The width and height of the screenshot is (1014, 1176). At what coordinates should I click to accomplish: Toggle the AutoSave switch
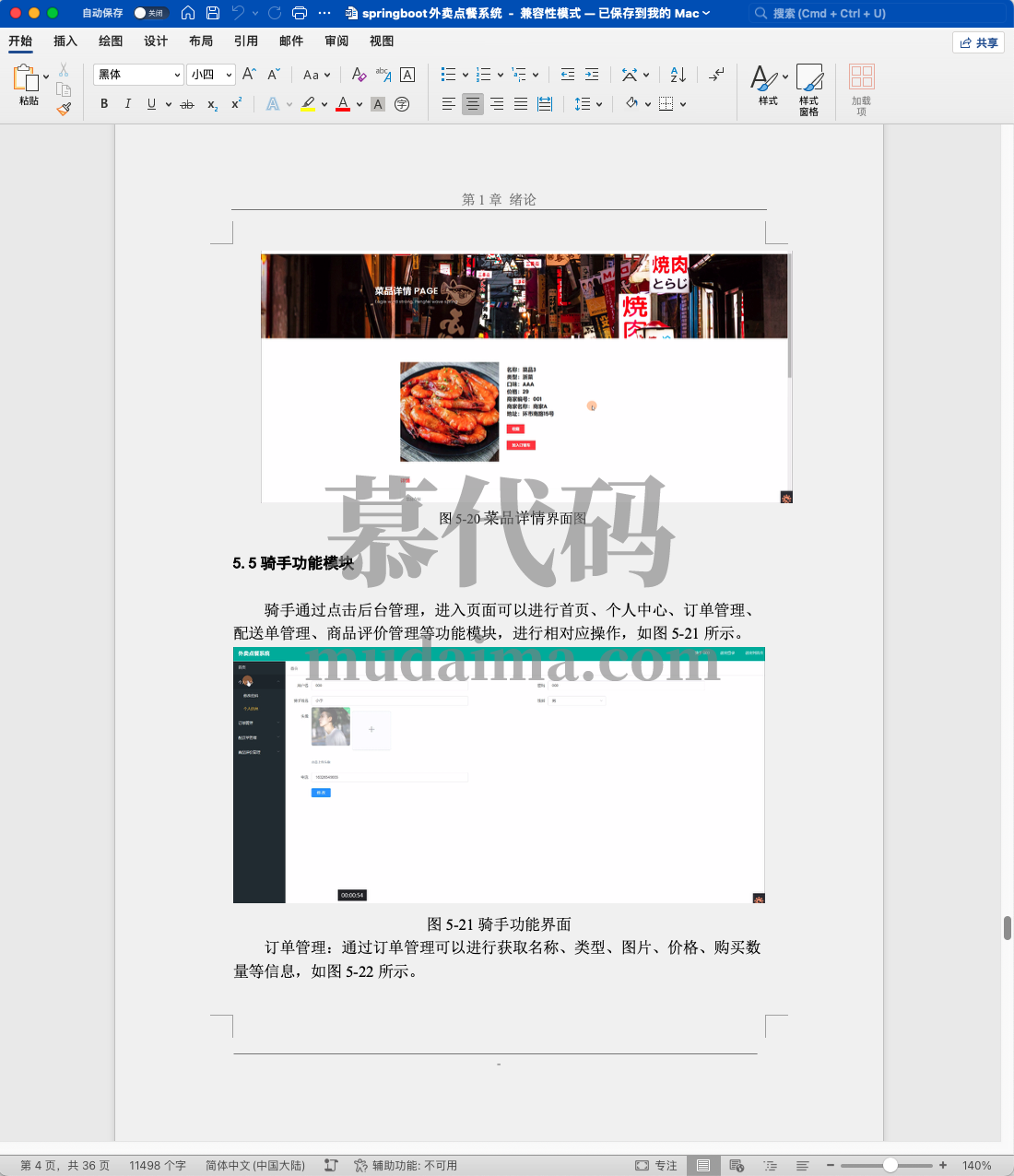click(149, 13)
